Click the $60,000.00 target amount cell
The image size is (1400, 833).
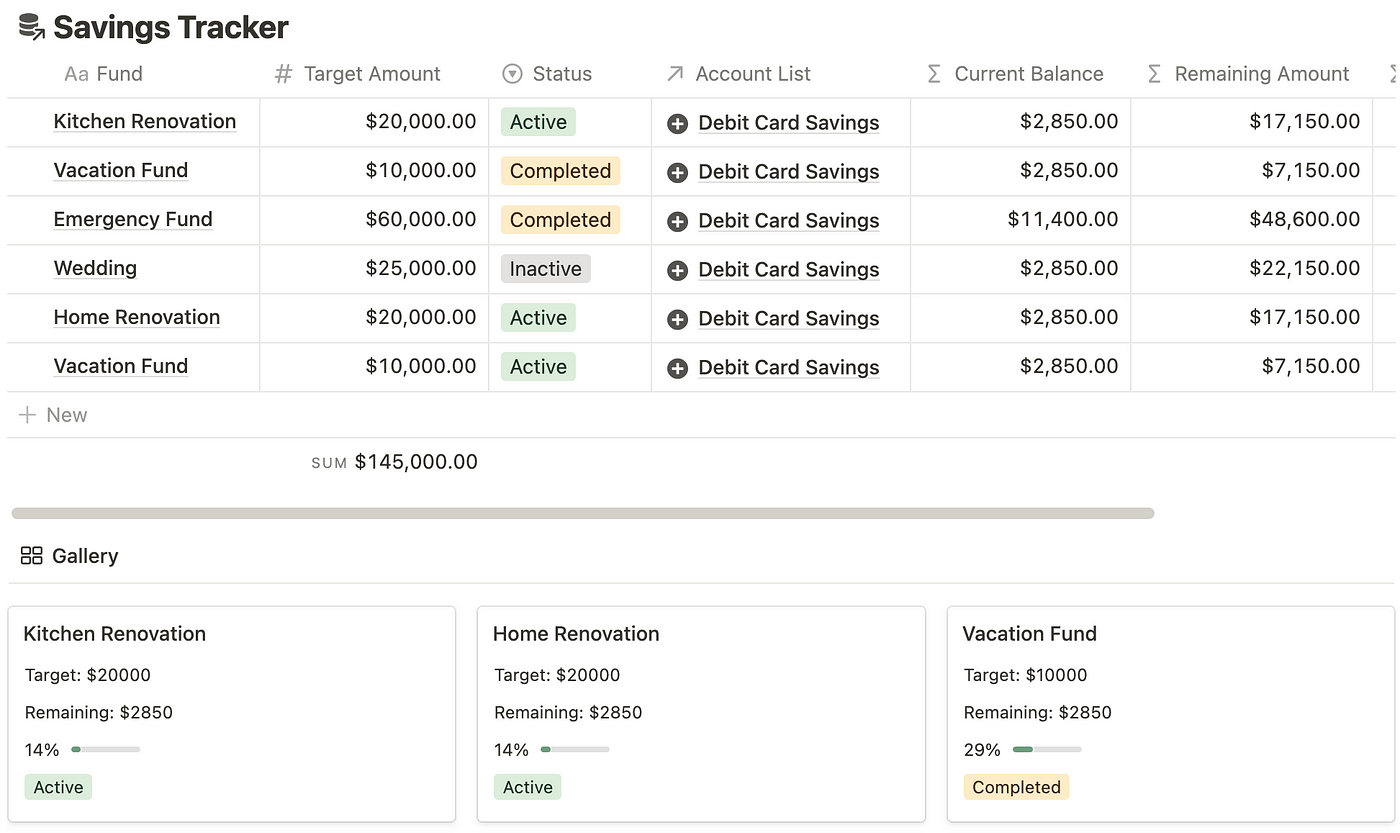click(374, 220)
